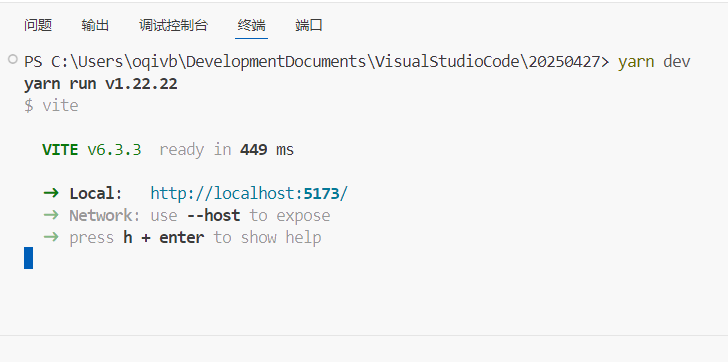Click the '$ vite' line
728x362 pixels.
pyautogui.click(x=51, y=105)
